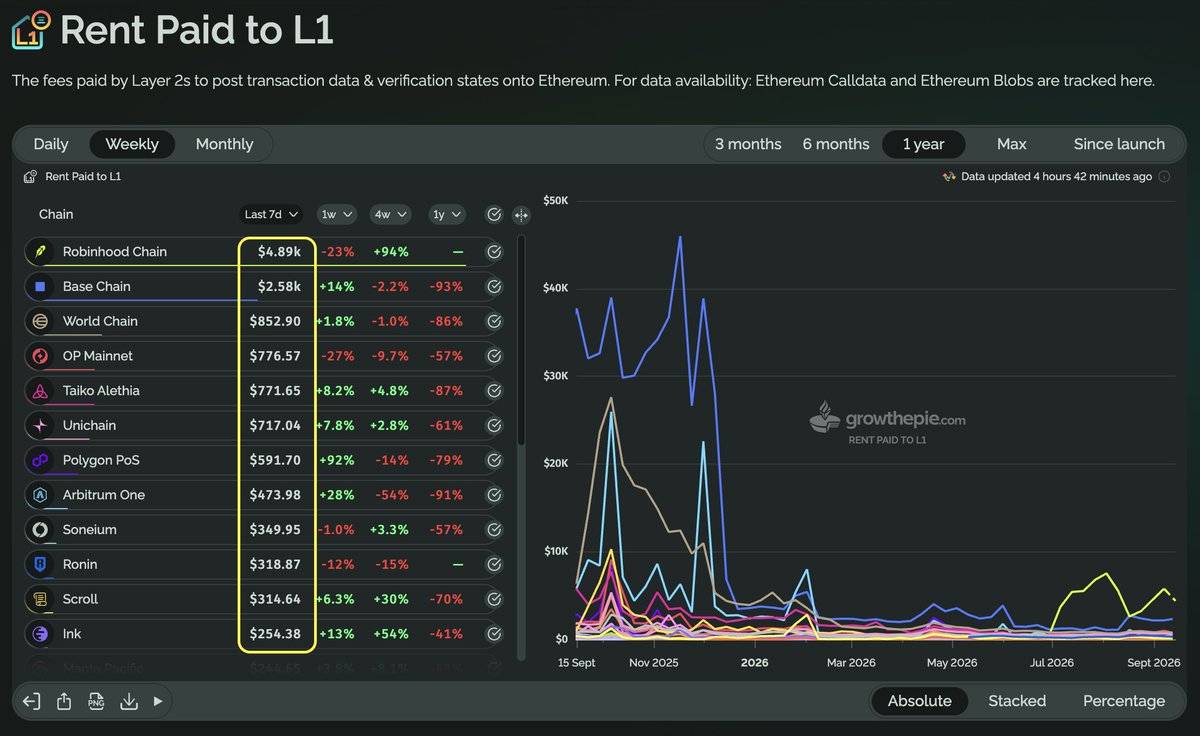Select the Weekly aggregation tab
The width and height of the screenshot is (1200, 736).
click(x=132, y=144)
